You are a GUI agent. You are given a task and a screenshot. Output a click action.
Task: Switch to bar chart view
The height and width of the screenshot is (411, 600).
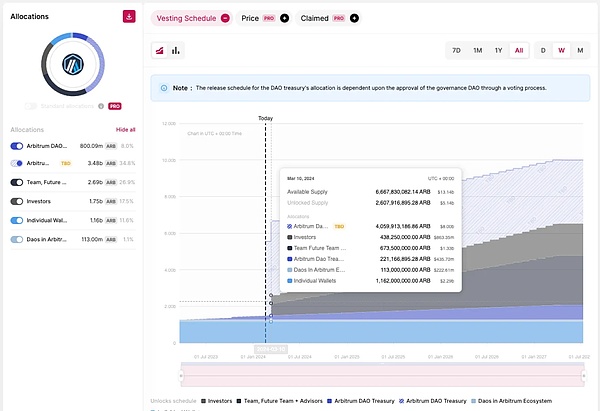point(176,50)
